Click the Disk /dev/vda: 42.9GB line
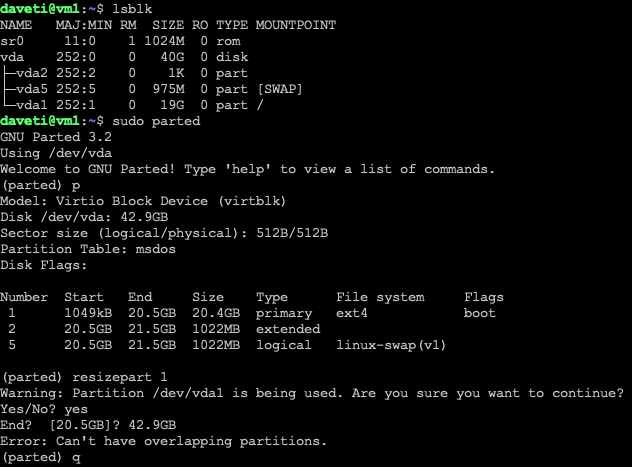 point(88,217)
